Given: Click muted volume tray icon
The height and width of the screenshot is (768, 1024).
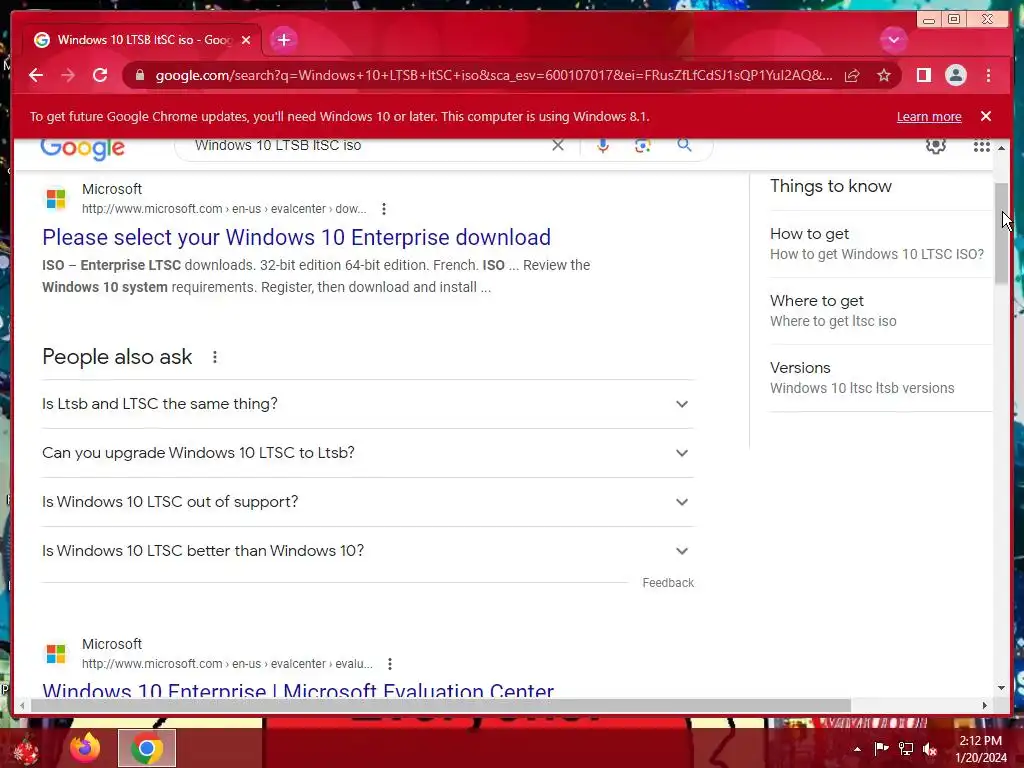Looking at the screenshot, I should [x=930, y=749].
